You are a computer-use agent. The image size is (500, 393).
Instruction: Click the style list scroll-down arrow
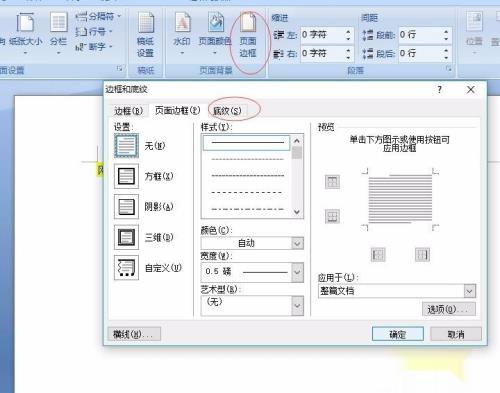(297, 212)
